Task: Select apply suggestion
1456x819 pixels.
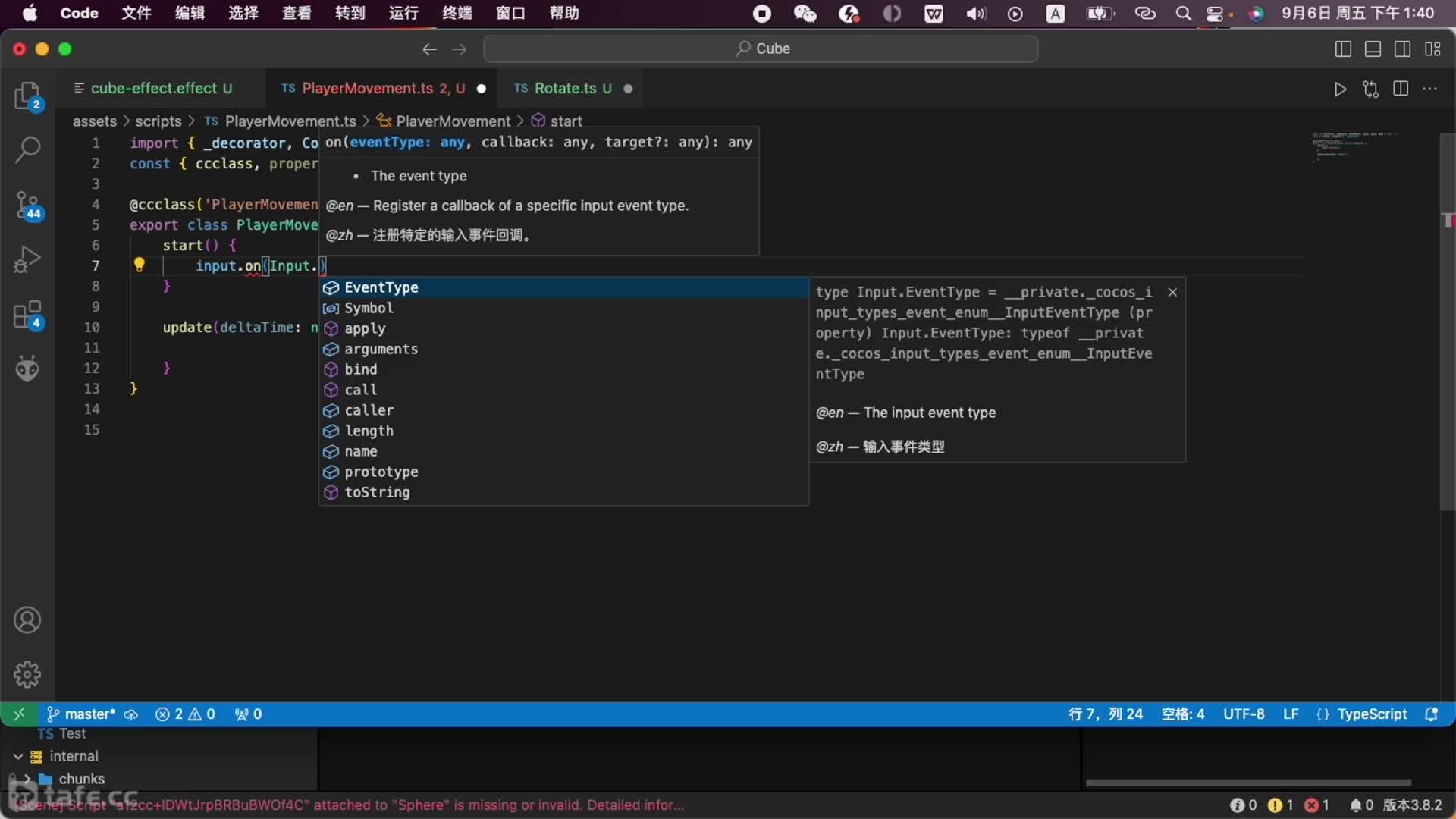Action: coord(563,328)
